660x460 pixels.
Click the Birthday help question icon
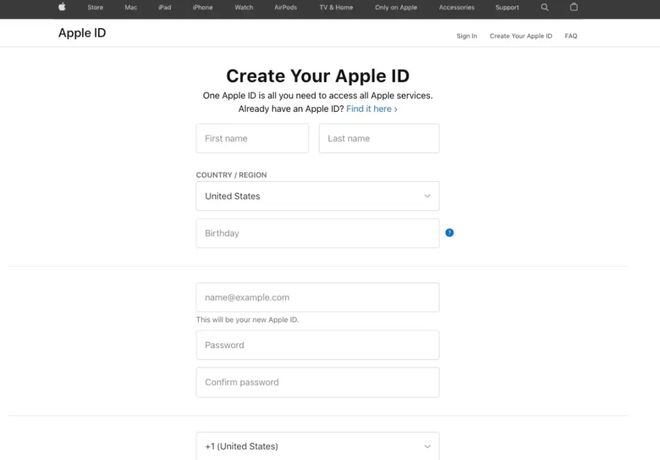click(x=450, y=233)
